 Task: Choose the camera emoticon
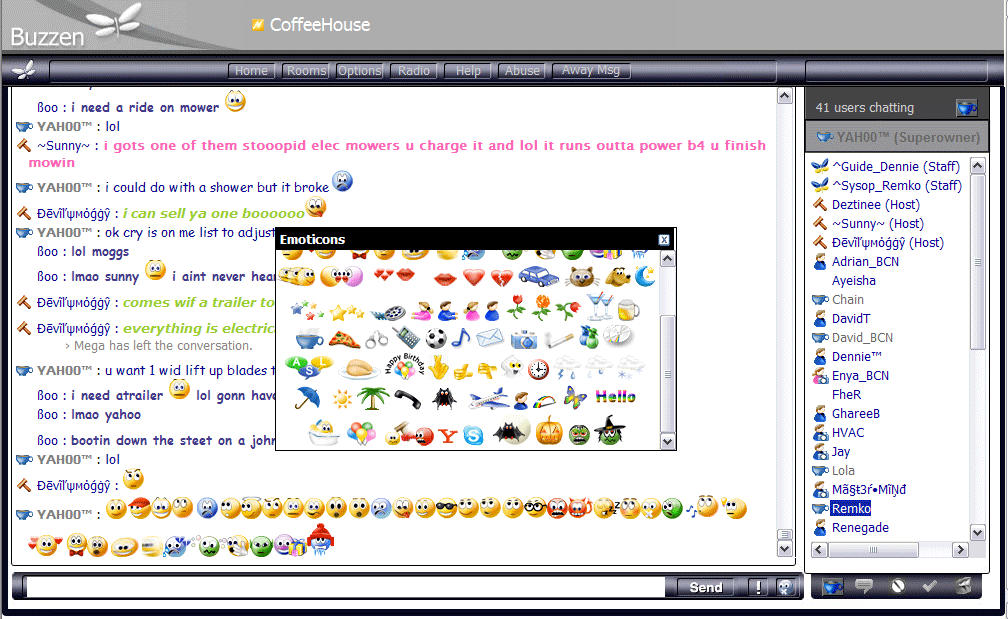pyautogui.click(x=524, y=339)
